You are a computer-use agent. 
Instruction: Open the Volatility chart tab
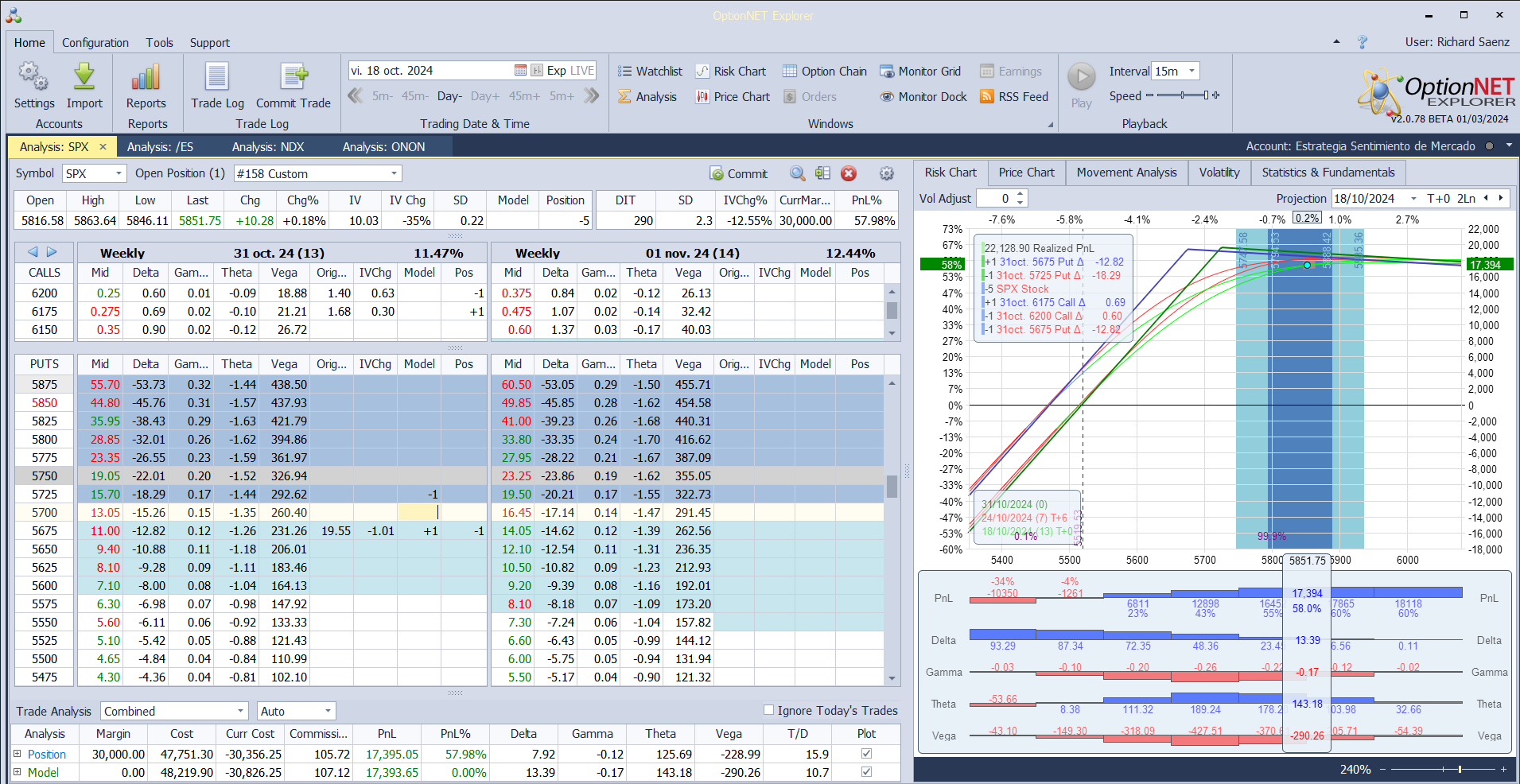click(1219, 173)
